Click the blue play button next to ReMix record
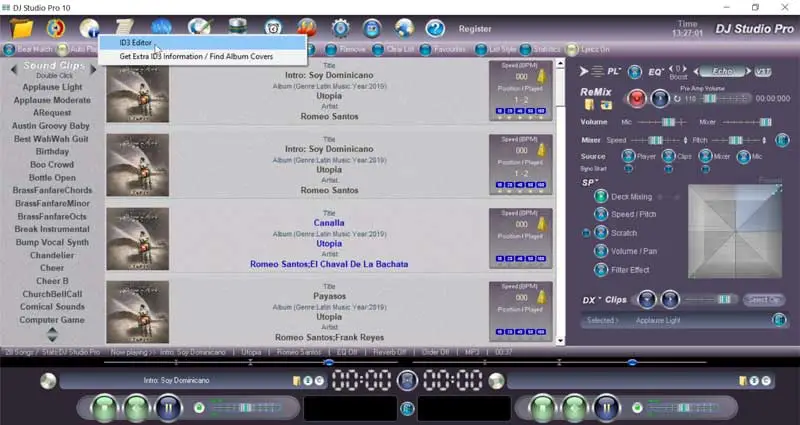The height and width of the screenshot is (425, 800). pyautogui.click(x=660, y=98)
